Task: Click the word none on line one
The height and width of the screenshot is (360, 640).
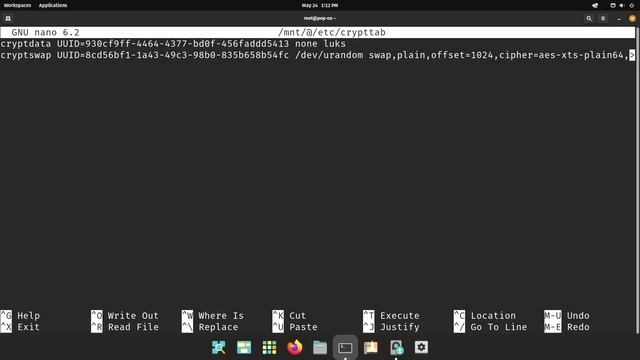Action: (306, 44)
